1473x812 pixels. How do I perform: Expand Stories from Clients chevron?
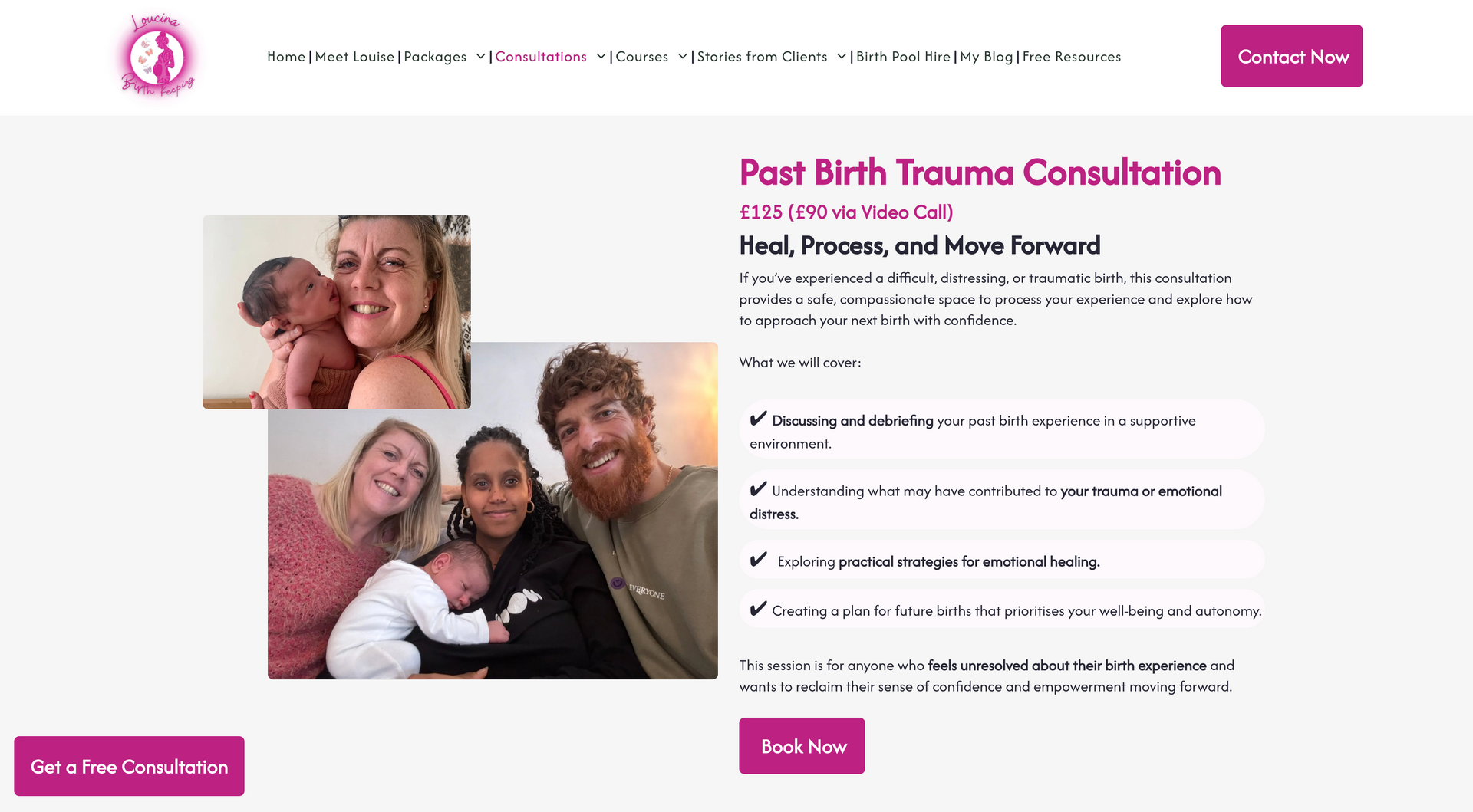842,56
